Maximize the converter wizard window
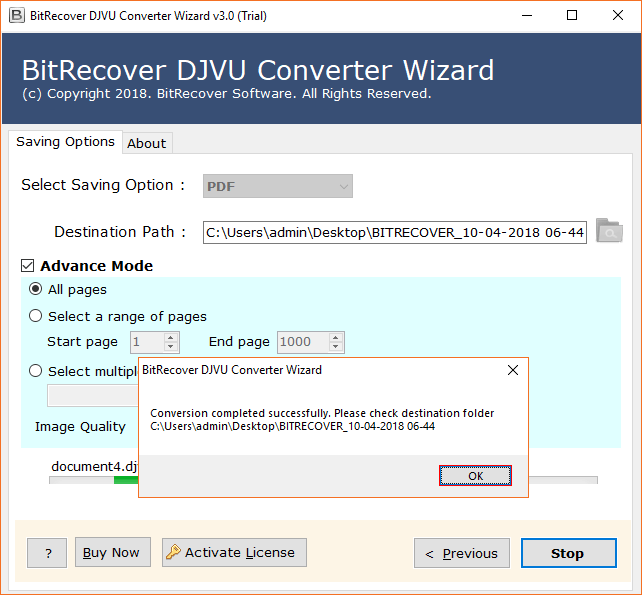642x595 pixels. (572, 16)
